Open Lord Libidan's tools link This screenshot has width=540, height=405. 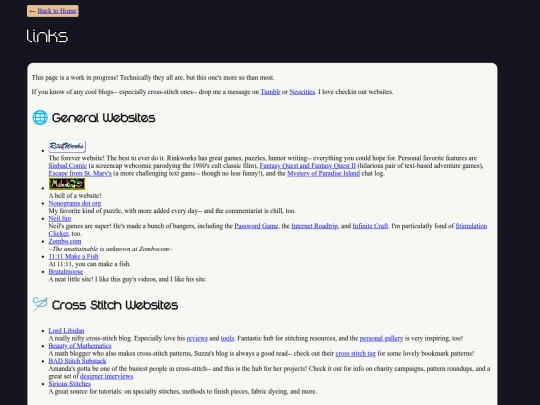pyautogui.click(x=227, y=338)
